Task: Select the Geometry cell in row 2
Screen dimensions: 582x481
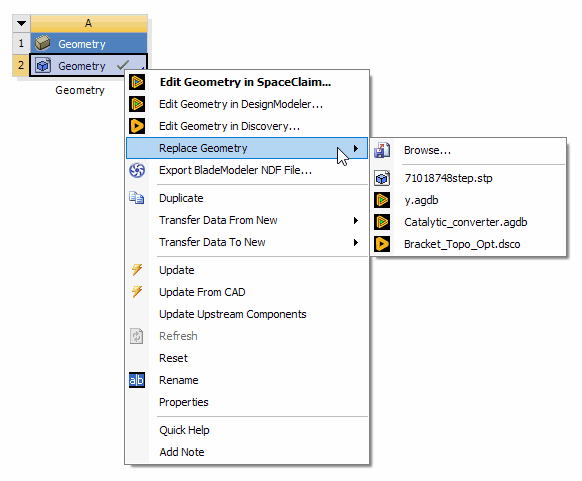Action: [x=88, y=65]
